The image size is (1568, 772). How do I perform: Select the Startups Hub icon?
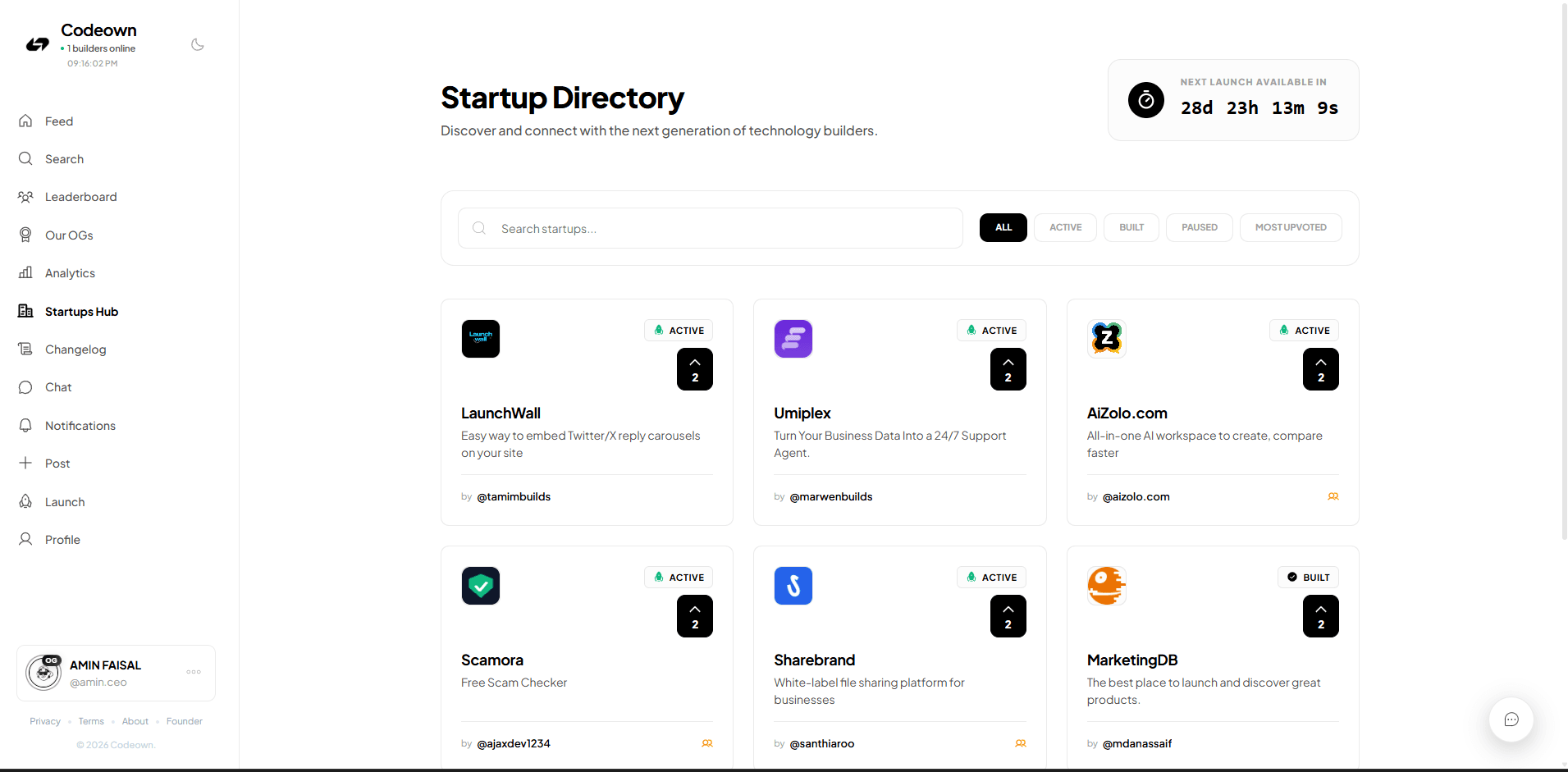coord(25,311)
